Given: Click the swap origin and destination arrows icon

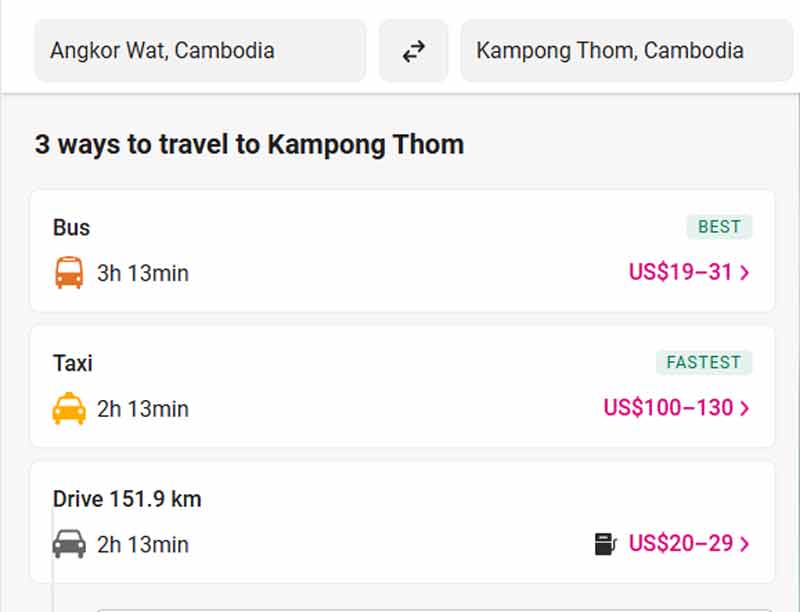Looking at the screenshot, I should pyautogui.click(x=413, y=51).
